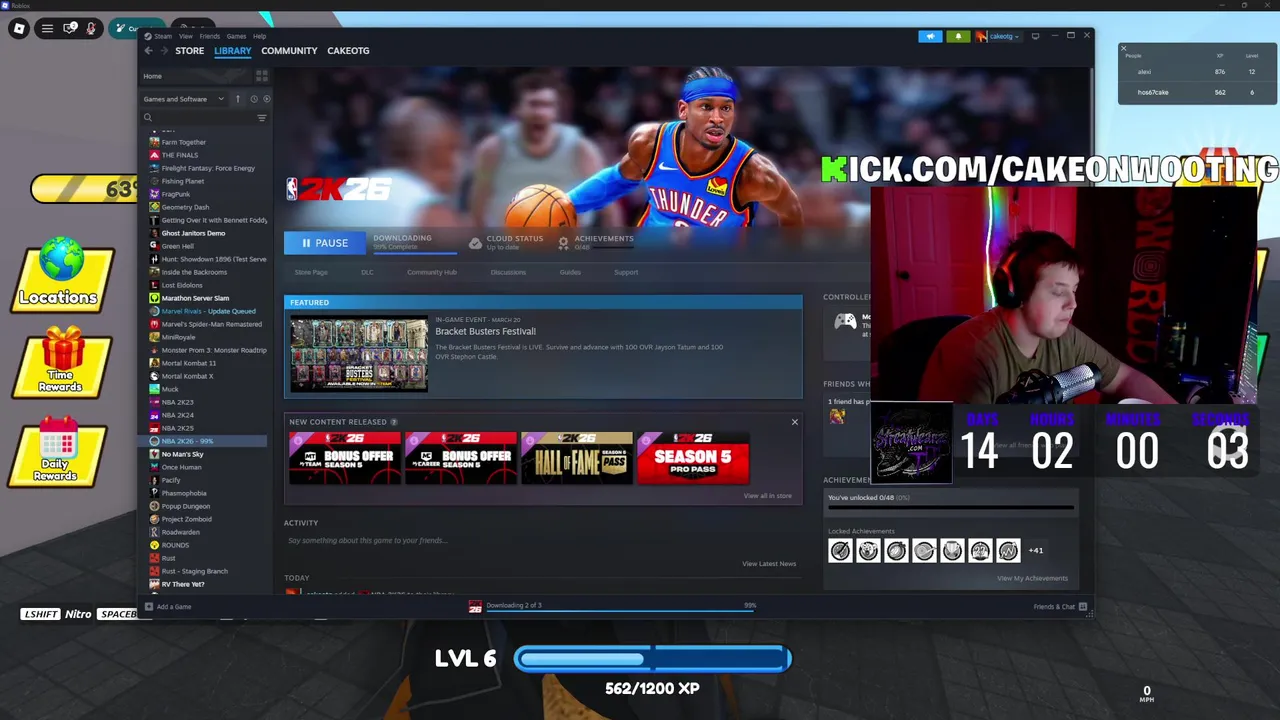Open Daily Rewards calendar icon in Roblox
The height and width of the screenshot is (720, 1280).
58,438
